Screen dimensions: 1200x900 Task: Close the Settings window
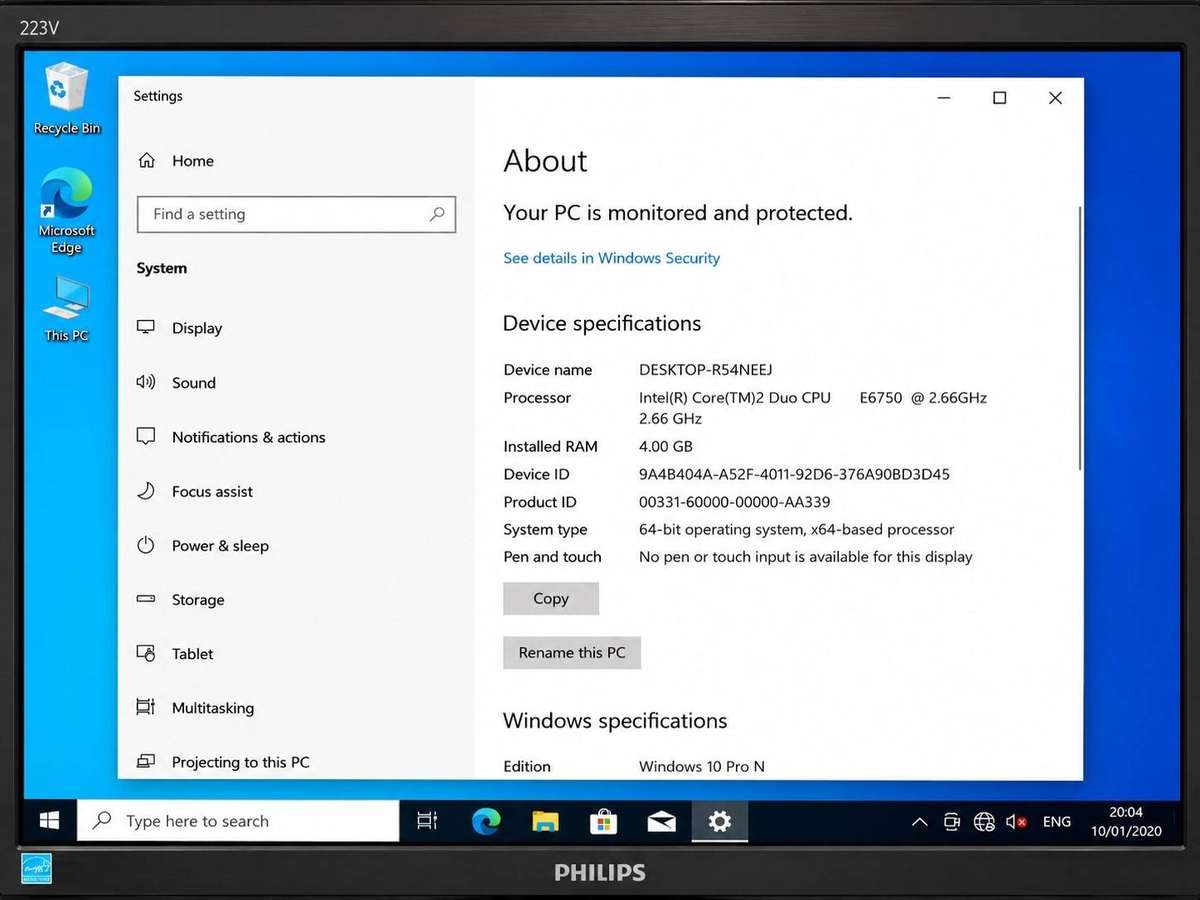pyautogui.click(x=1055, y=98)
